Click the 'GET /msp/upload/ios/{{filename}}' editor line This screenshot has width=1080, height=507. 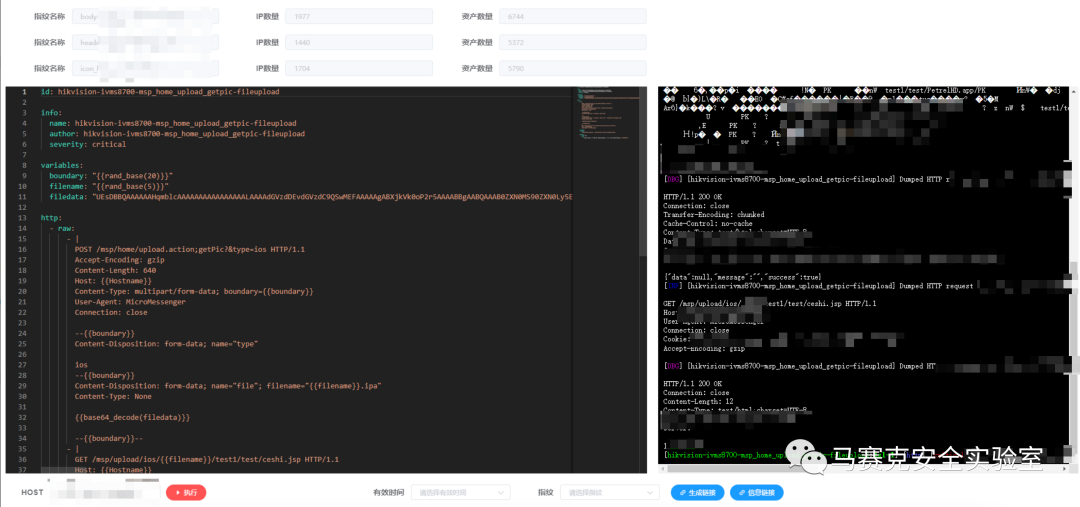point(207,459)
